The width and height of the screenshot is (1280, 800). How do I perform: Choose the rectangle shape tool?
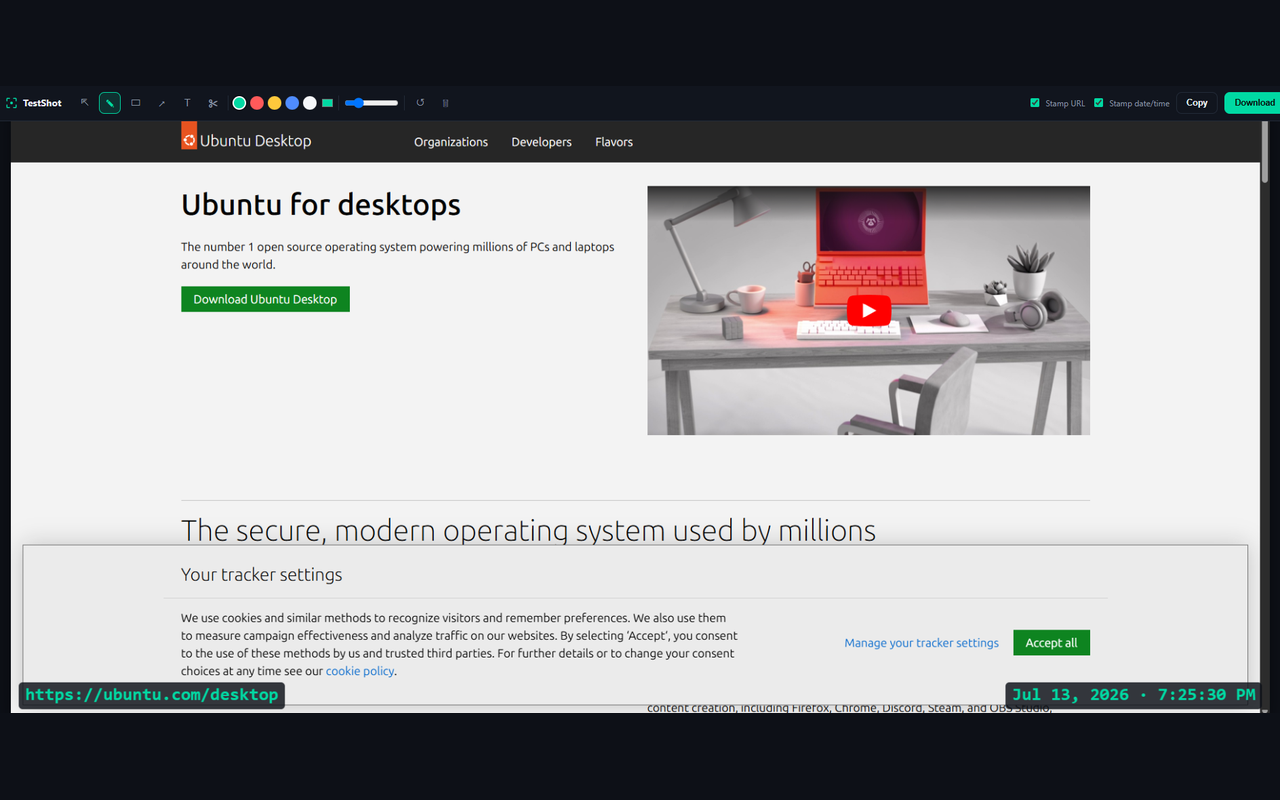(136, 103)
